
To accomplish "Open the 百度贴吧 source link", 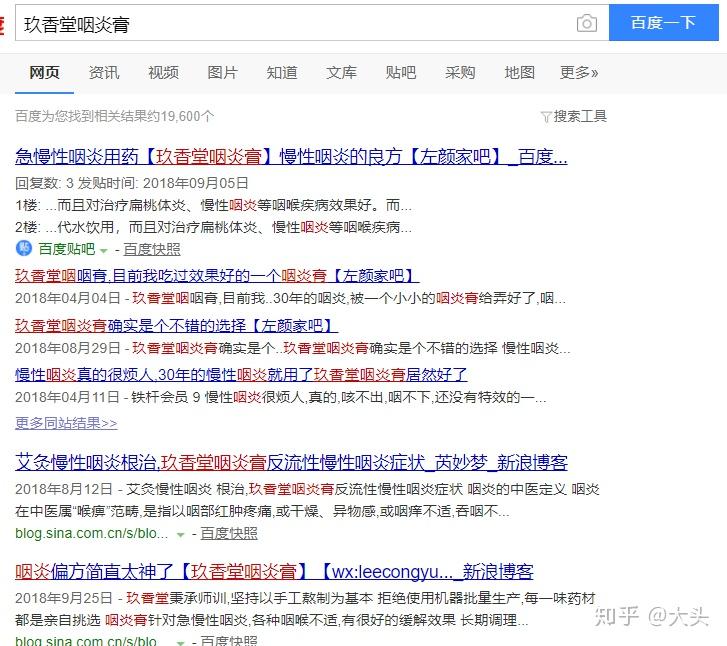I will coord(67,249).
